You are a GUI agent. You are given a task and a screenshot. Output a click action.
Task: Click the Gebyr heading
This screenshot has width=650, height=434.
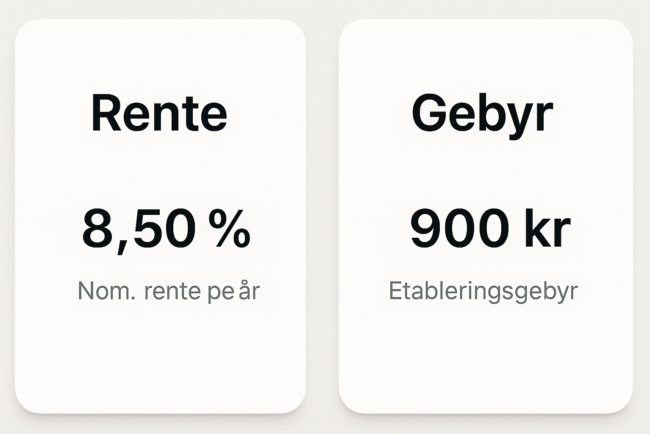coord(481,114)
